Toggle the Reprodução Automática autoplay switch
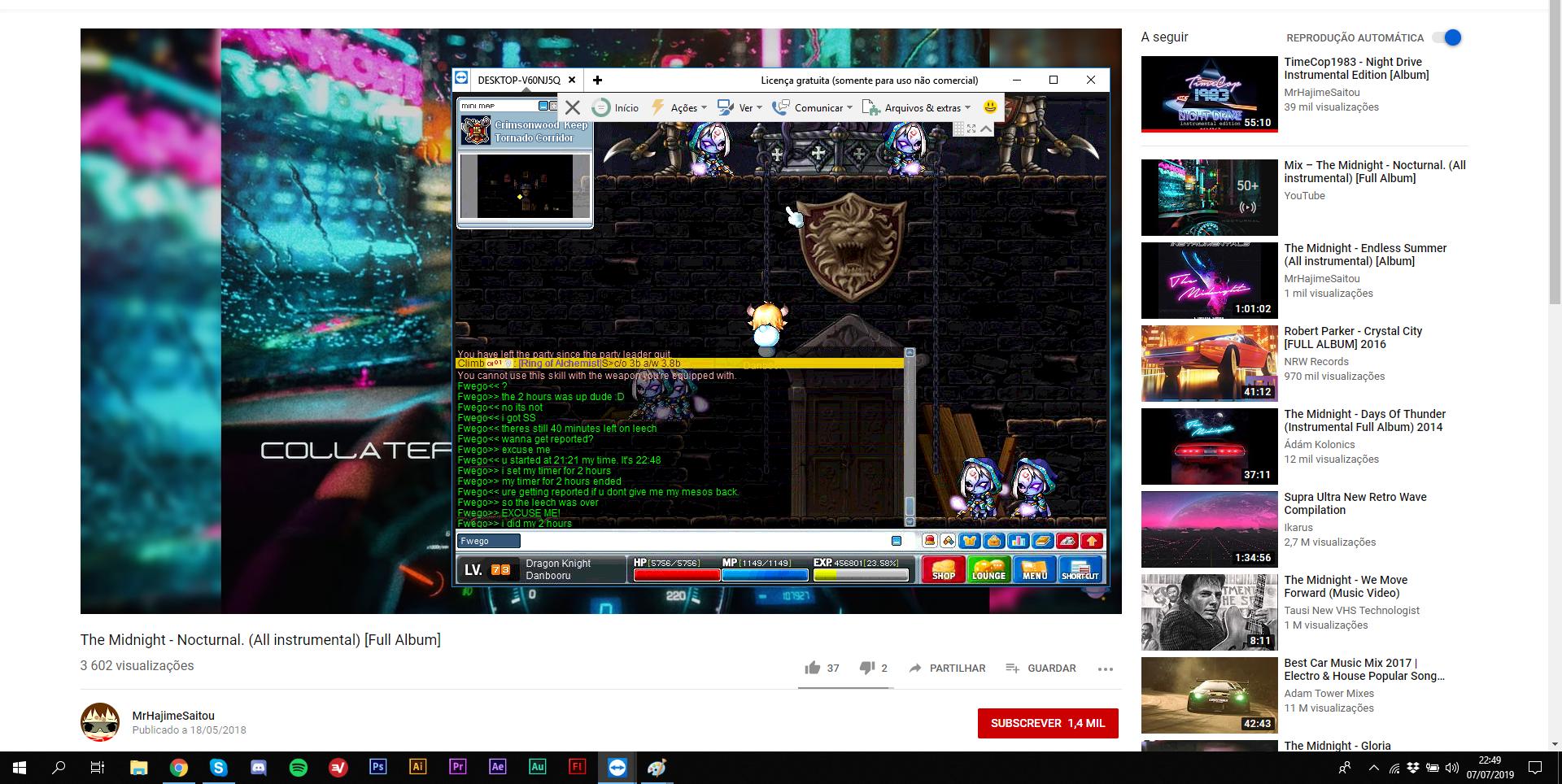 1447,37
